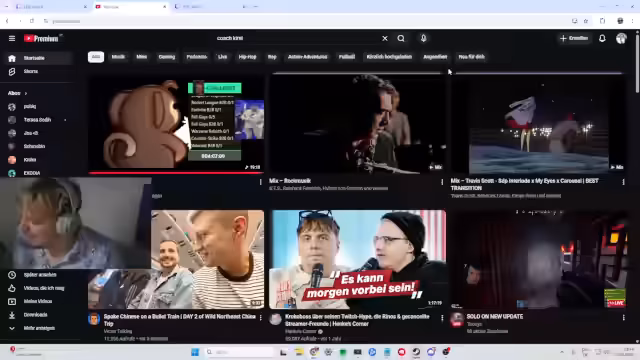
Task: Select the Live filter chip
Action: point(222,57)
